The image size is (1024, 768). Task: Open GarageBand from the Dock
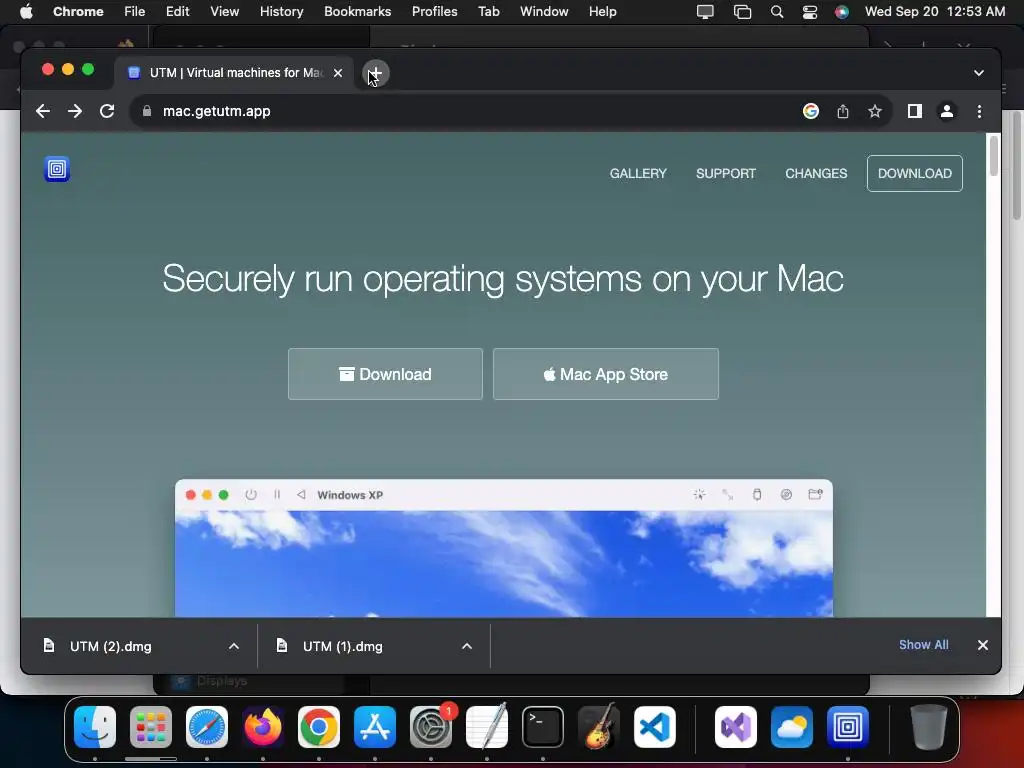click(x=599, y=727)
